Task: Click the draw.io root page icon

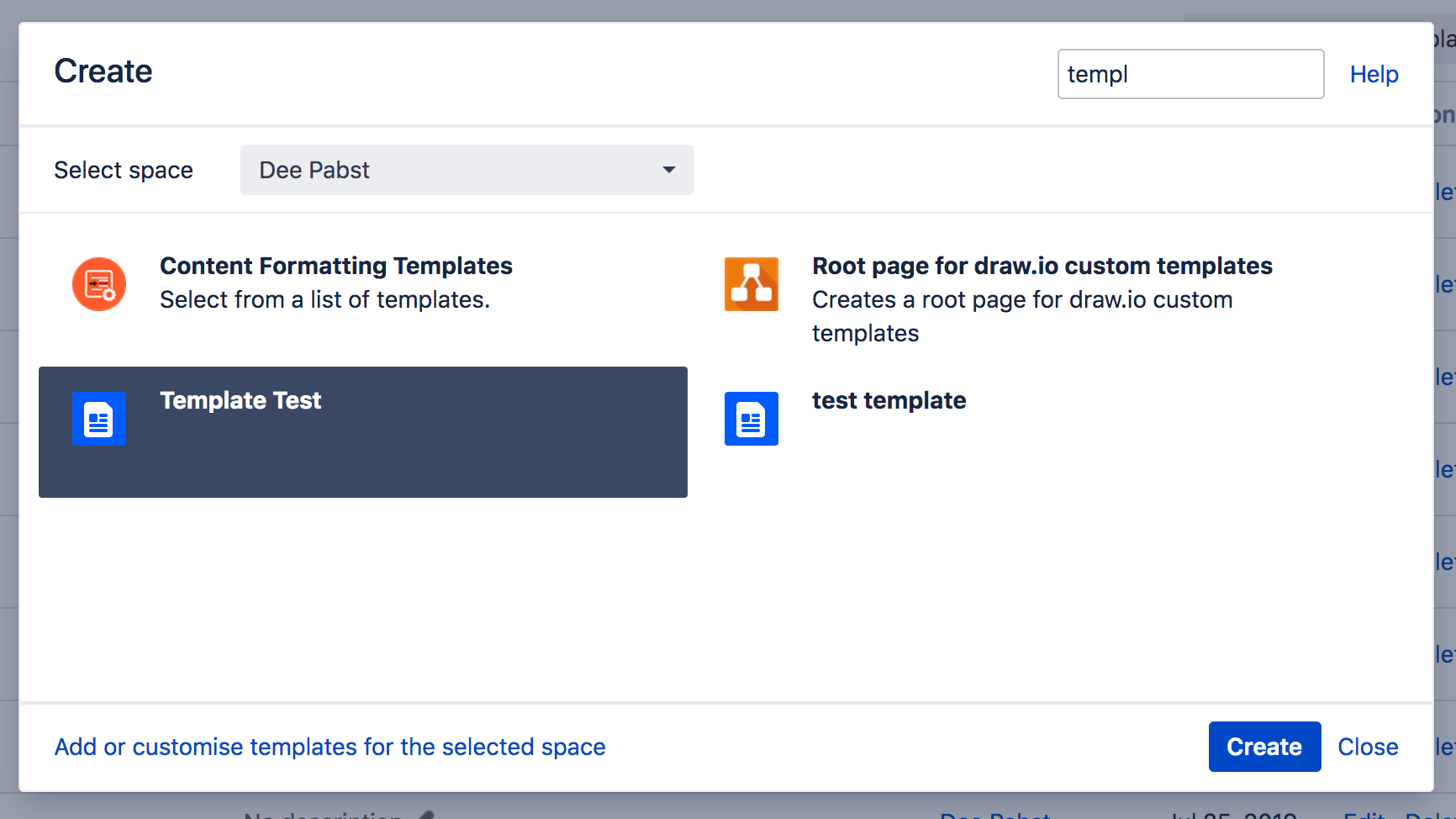Action: pos(751,284)
